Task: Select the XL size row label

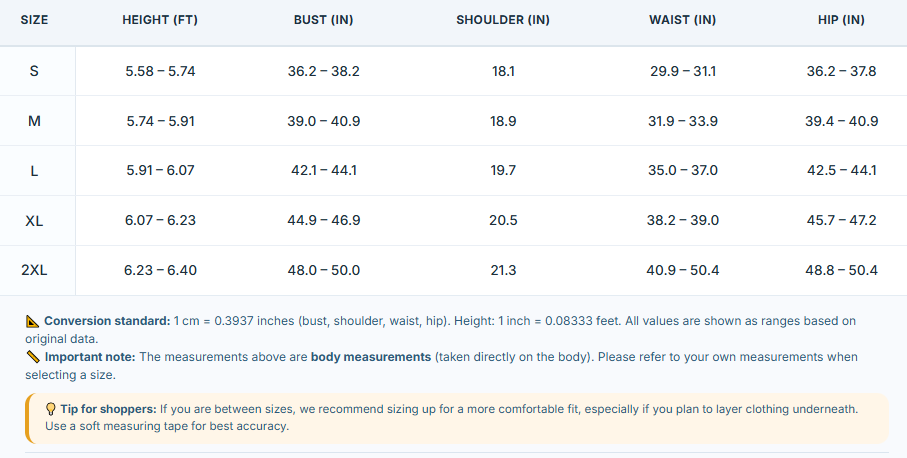Action: tap(34, 221)
